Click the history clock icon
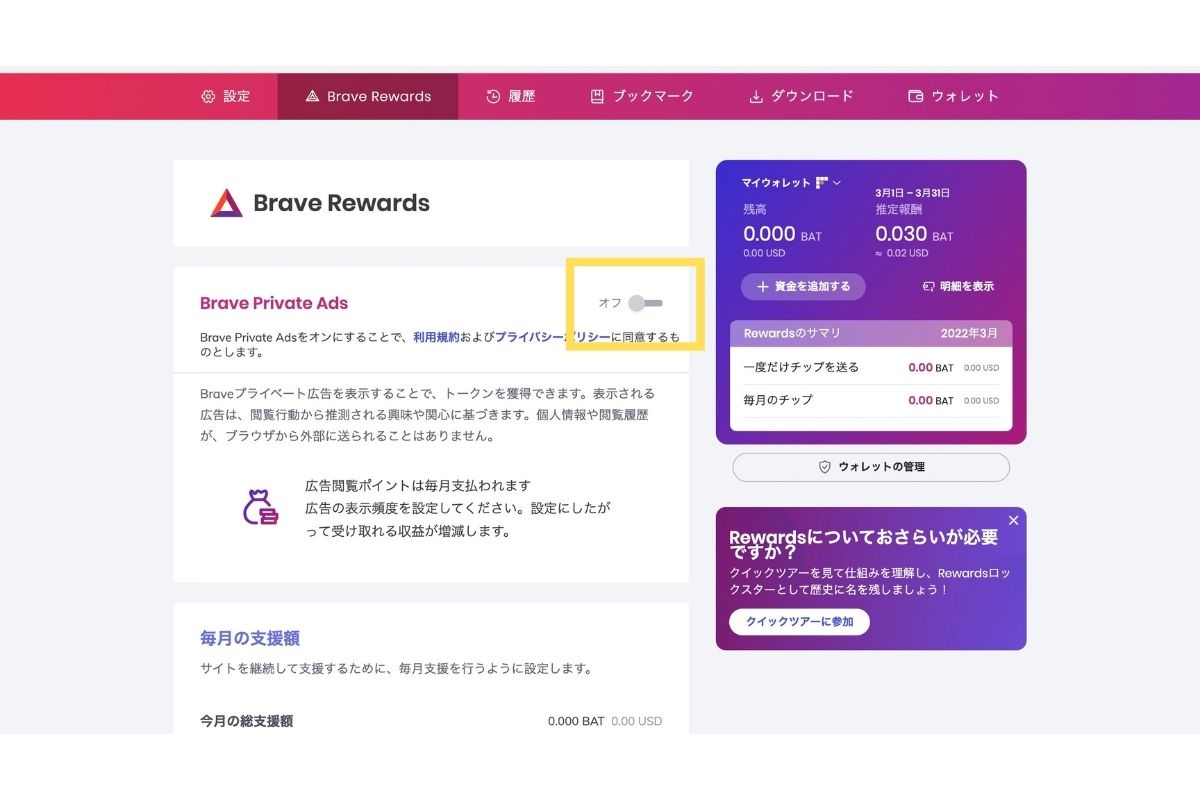 point(493,97)
